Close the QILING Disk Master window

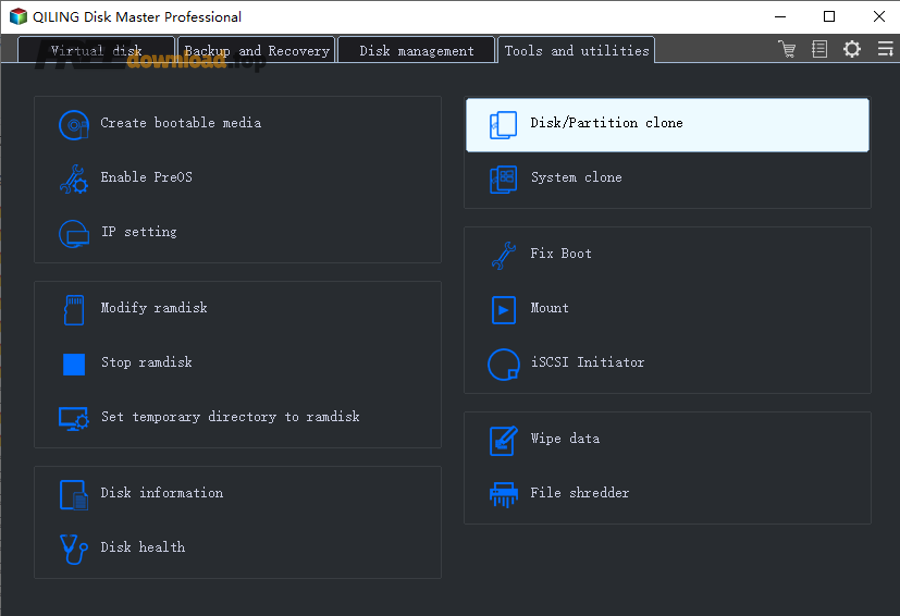(x=879, y=17)
